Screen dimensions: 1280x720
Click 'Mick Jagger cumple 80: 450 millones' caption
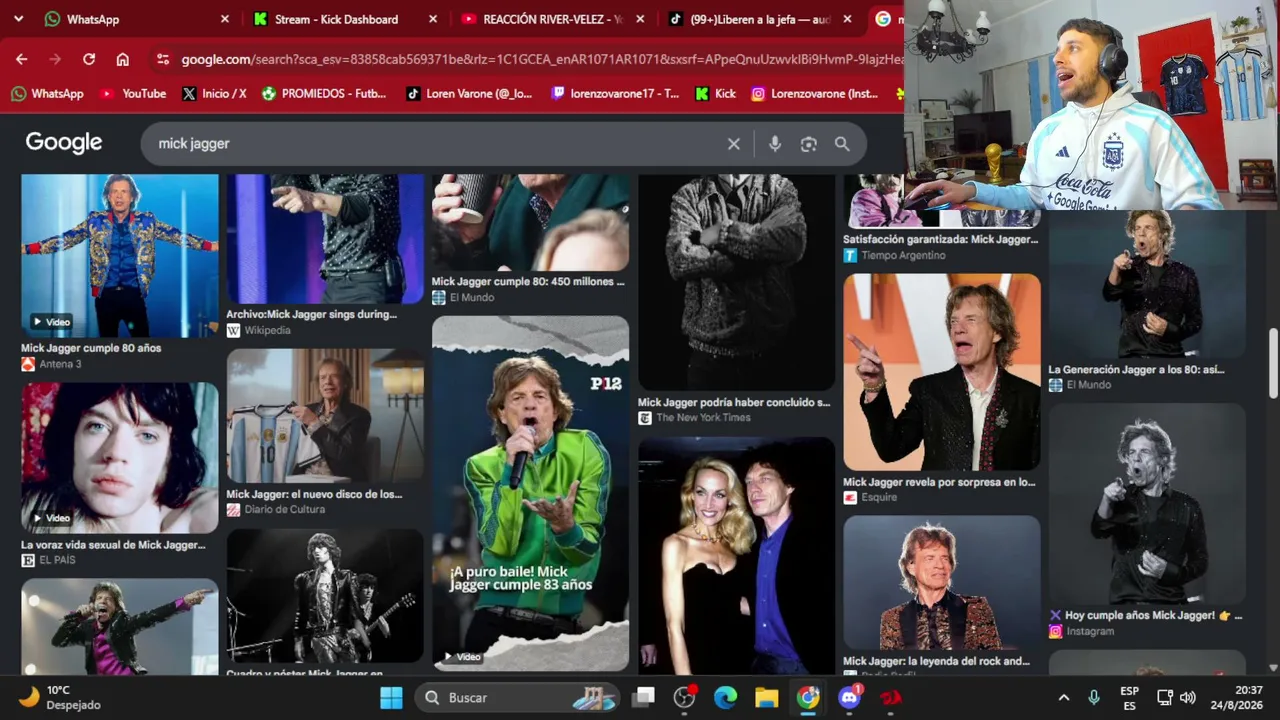click(x=528, y=282)
